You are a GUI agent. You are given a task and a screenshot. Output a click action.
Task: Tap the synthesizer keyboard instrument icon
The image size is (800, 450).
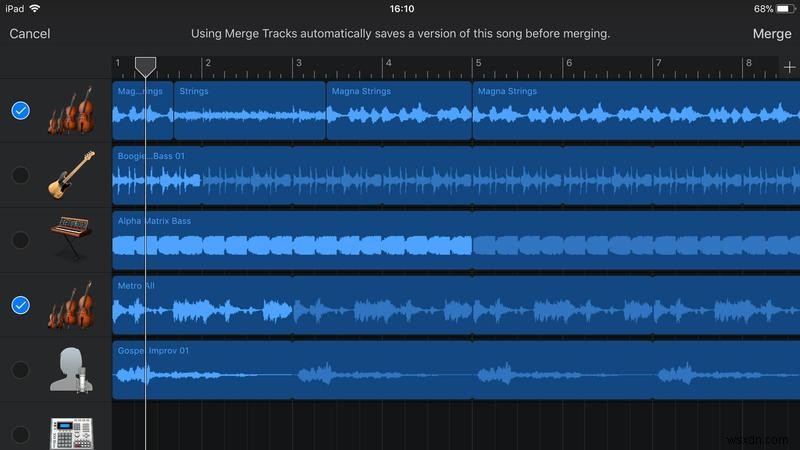71,238
